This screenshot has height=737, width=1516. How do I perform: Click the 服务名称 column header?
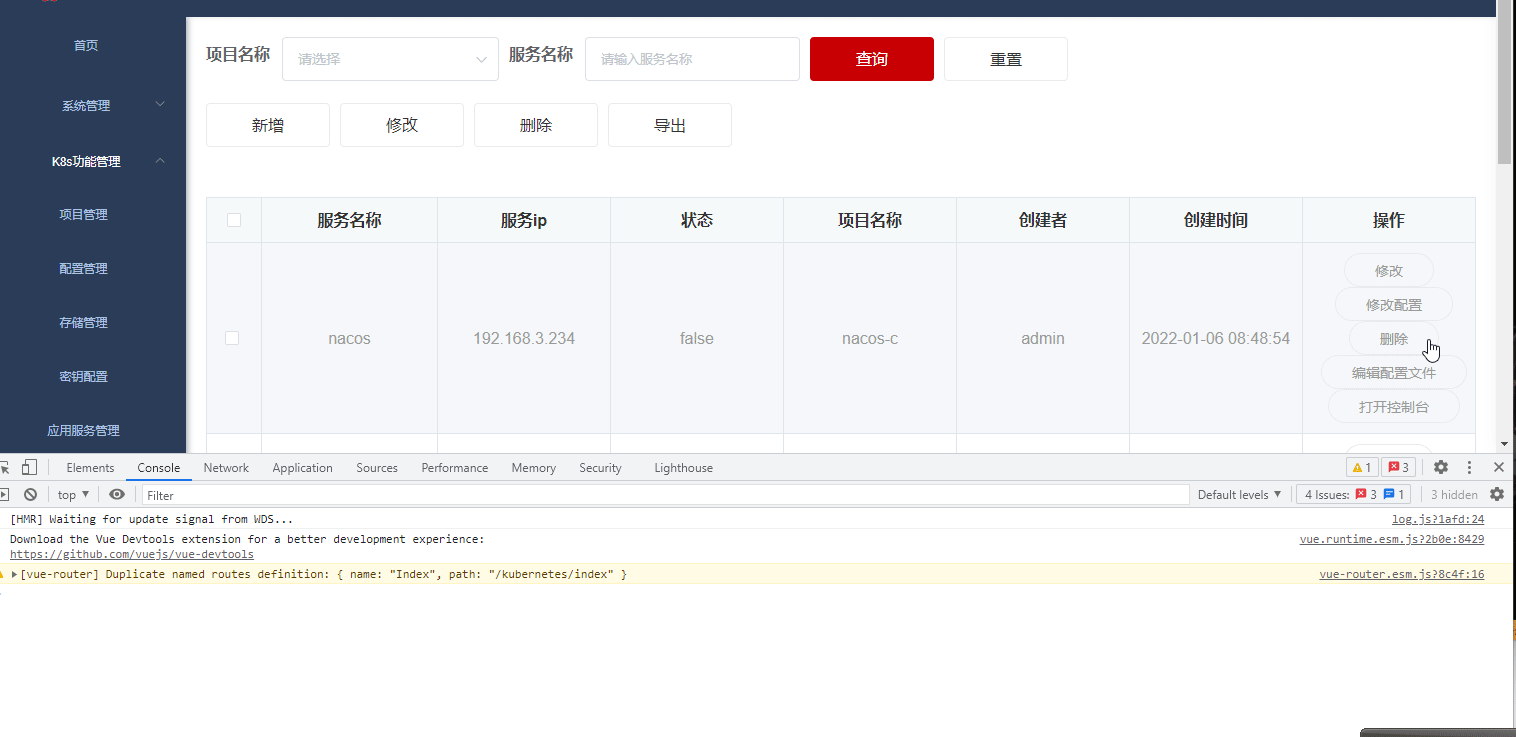coord(349,220)
